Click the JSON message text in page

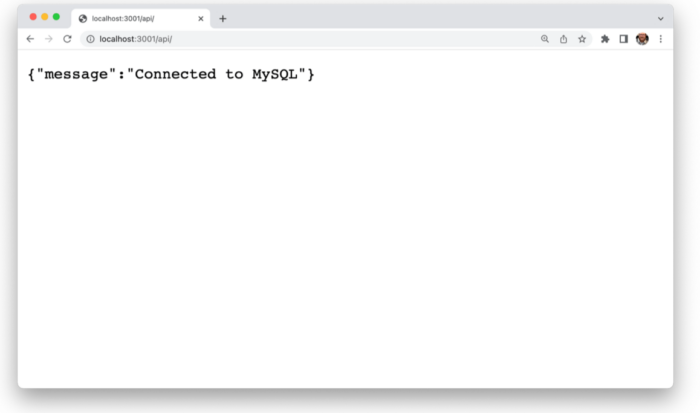171,74
